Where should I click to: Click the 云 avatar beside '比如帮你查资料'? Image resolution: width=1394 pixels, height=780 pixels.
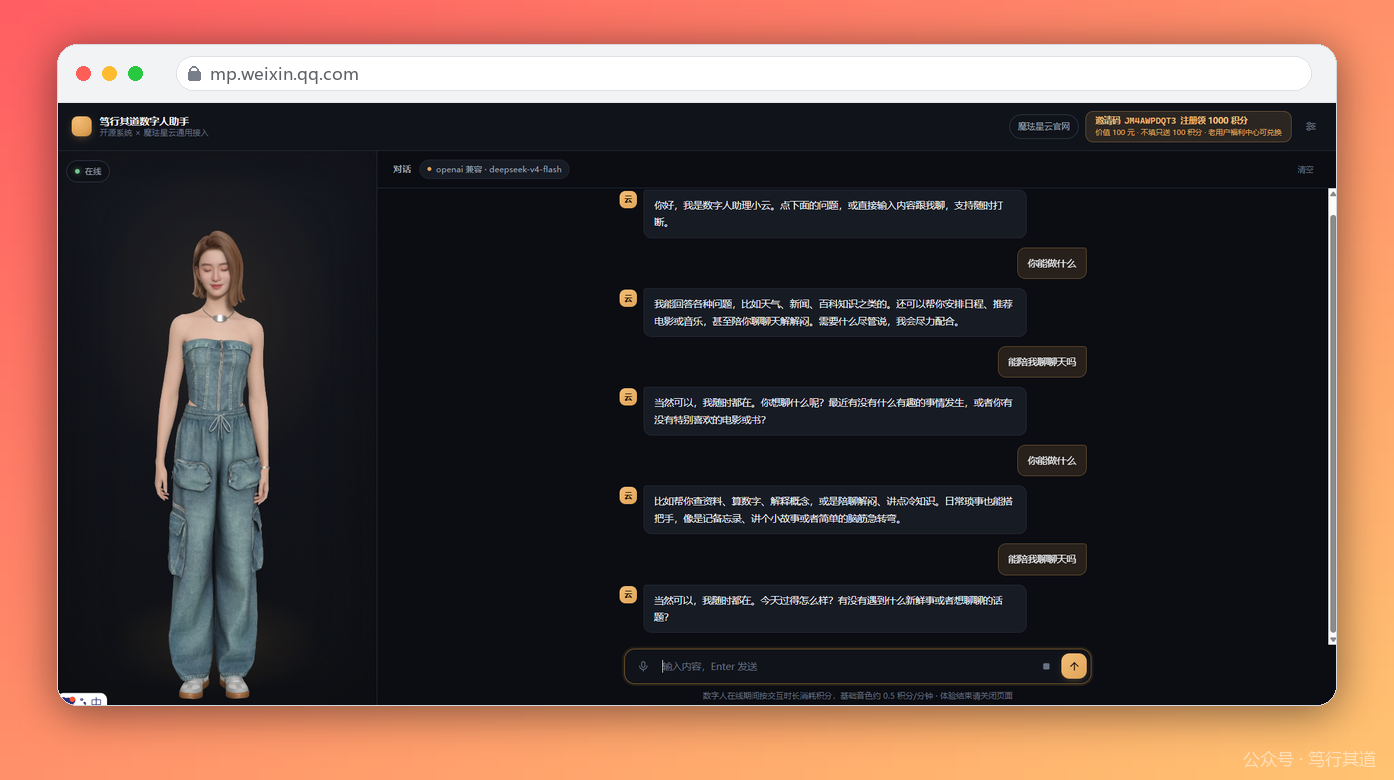[x=628, y=495]
